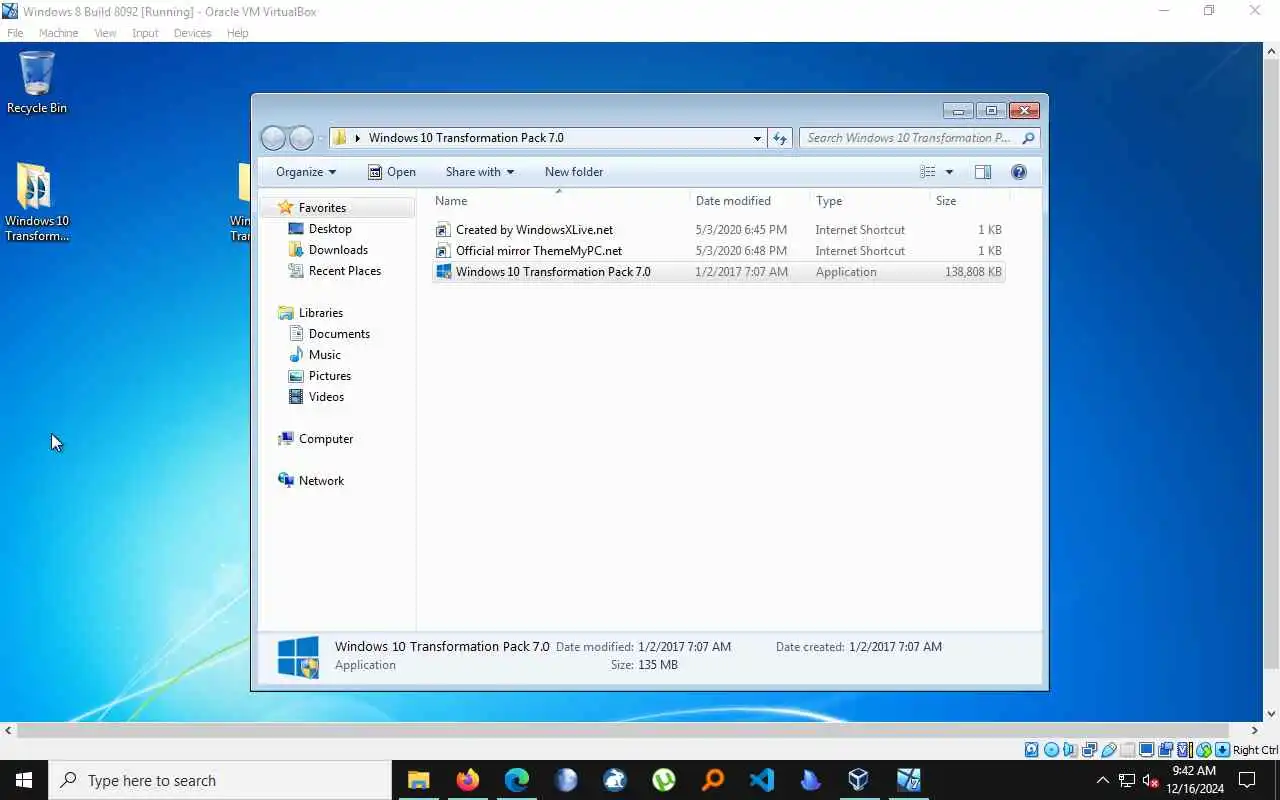Viewport: 1280px width, 800px height.
Task: Open Explorer help question mark
Action: pos(1019,172)
